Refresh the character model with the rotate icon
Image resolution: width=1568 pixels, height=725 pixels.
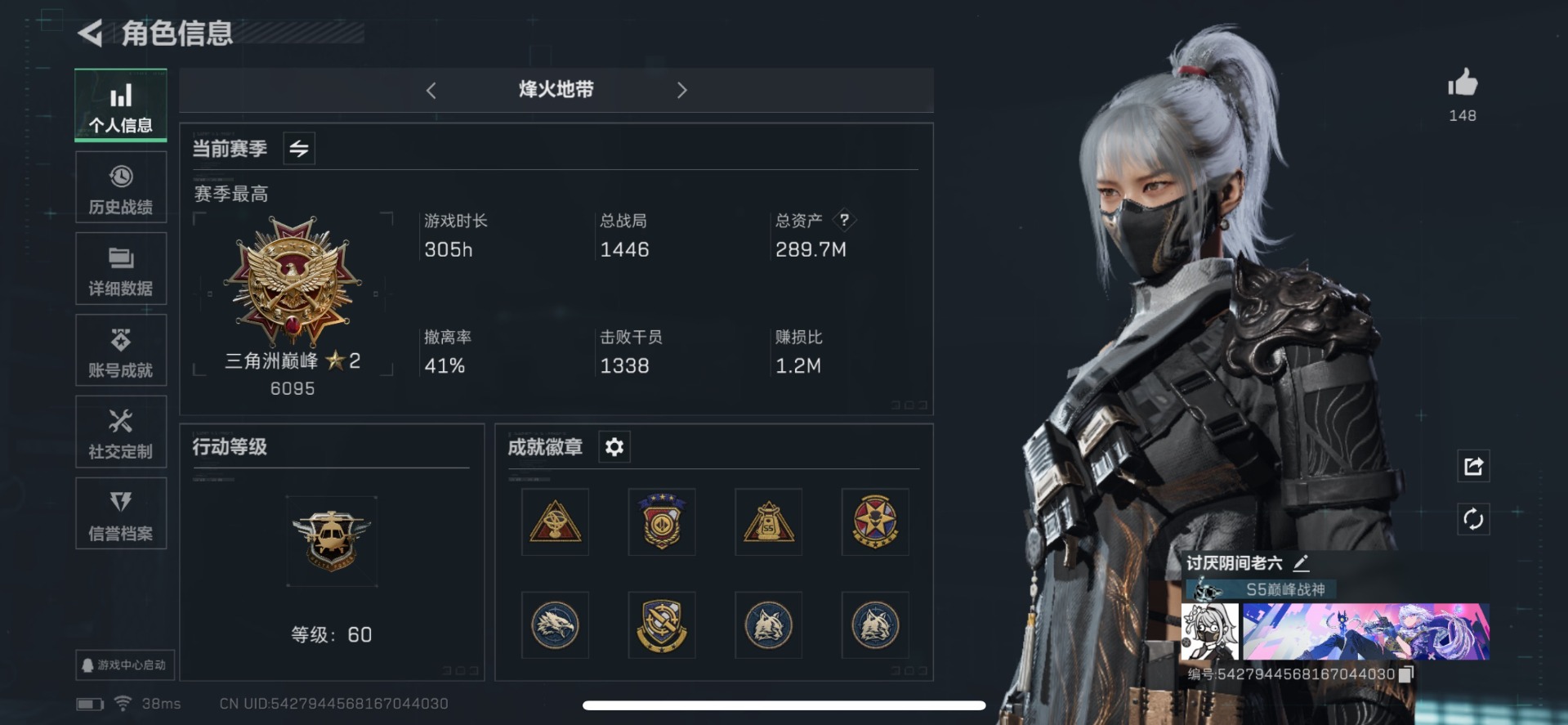tap(1473, 519)
